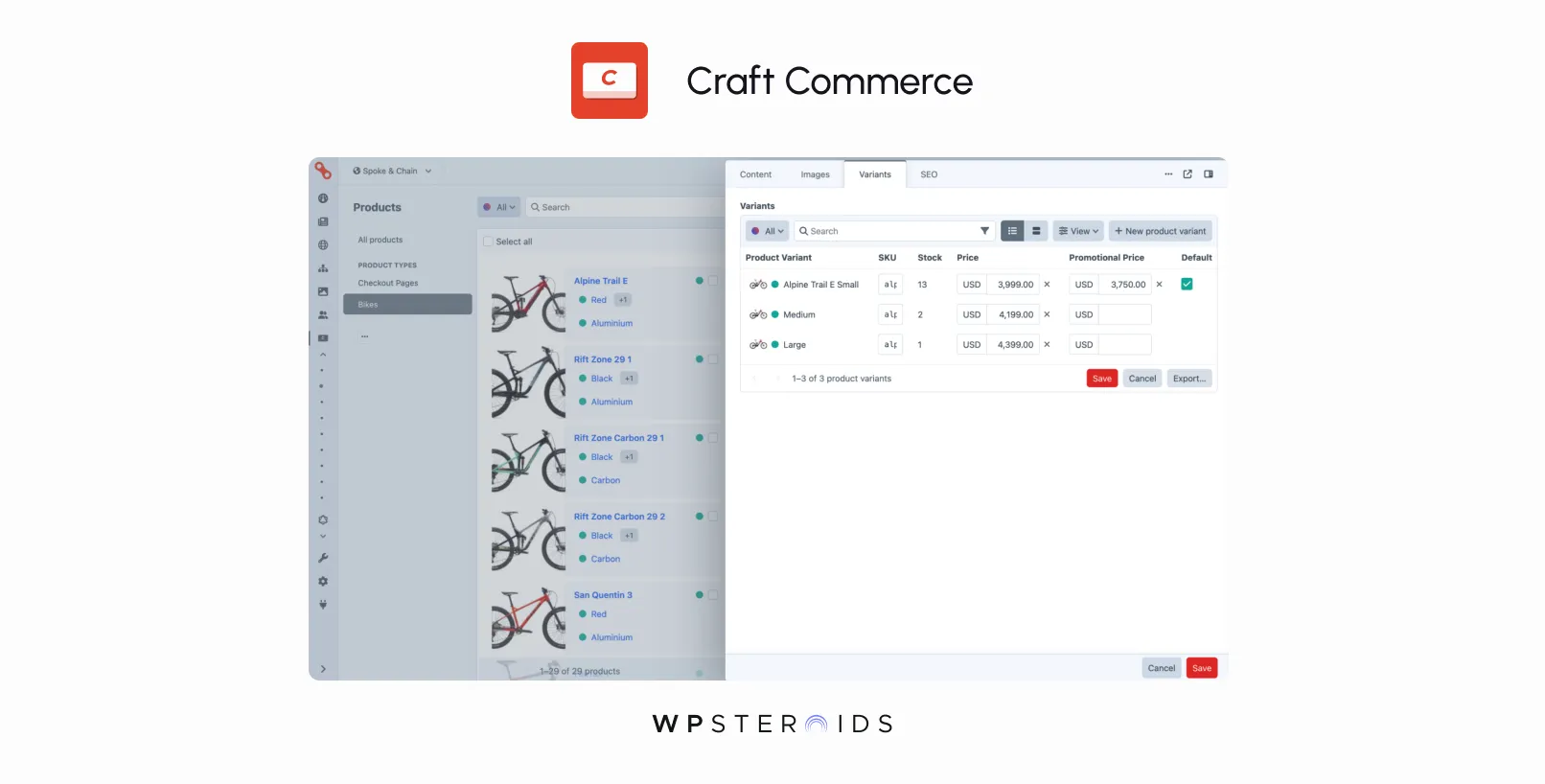Clear the Large variant 4,399.00 price
The width and height of the screenshot is (1545, 784).
point(1047,345)
